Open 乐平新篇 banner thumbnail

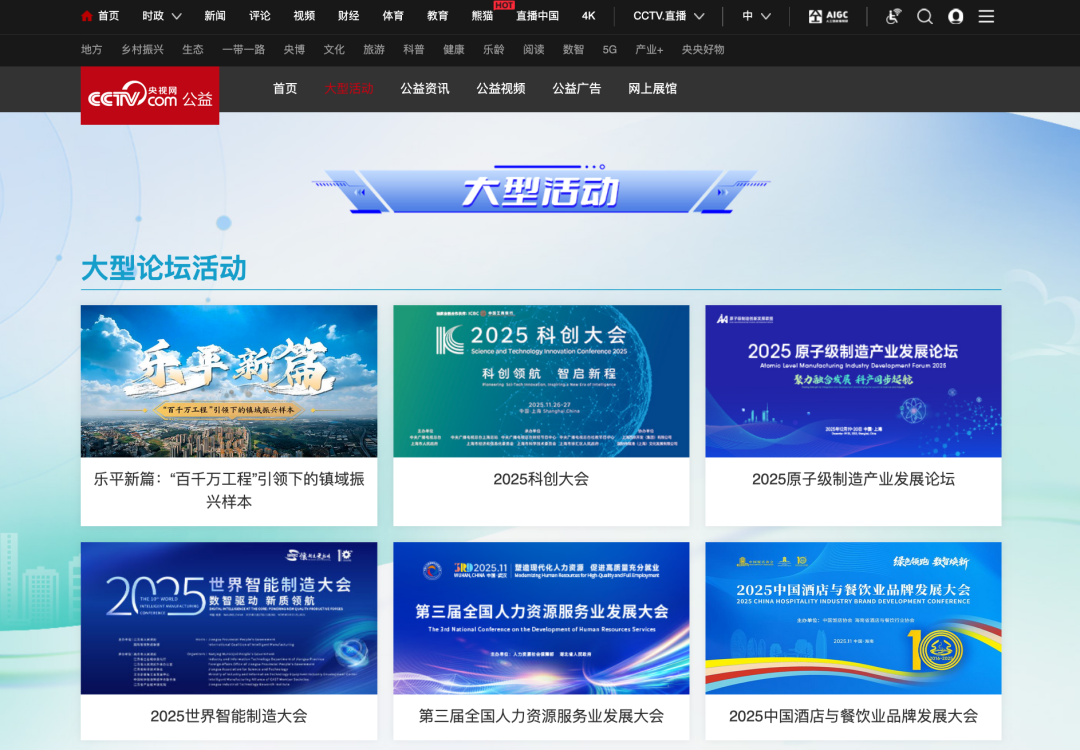point(229,381)
